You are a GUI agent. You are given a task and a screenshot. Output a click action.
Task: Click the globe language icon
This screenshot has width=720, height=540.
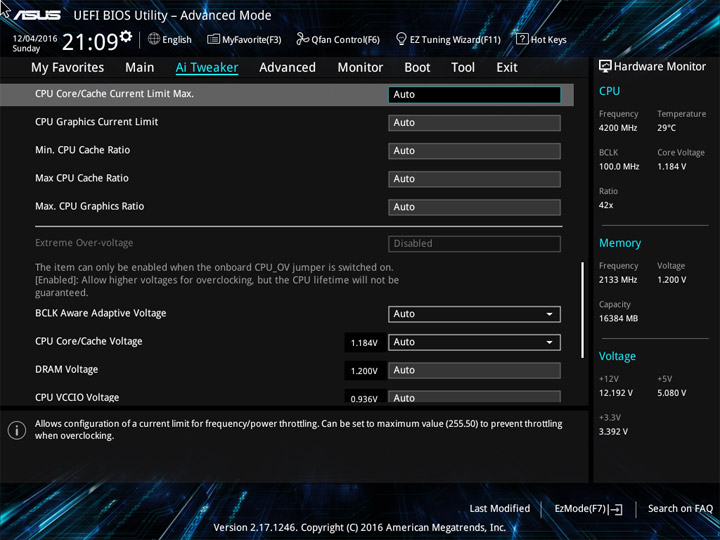coord(154,39)
